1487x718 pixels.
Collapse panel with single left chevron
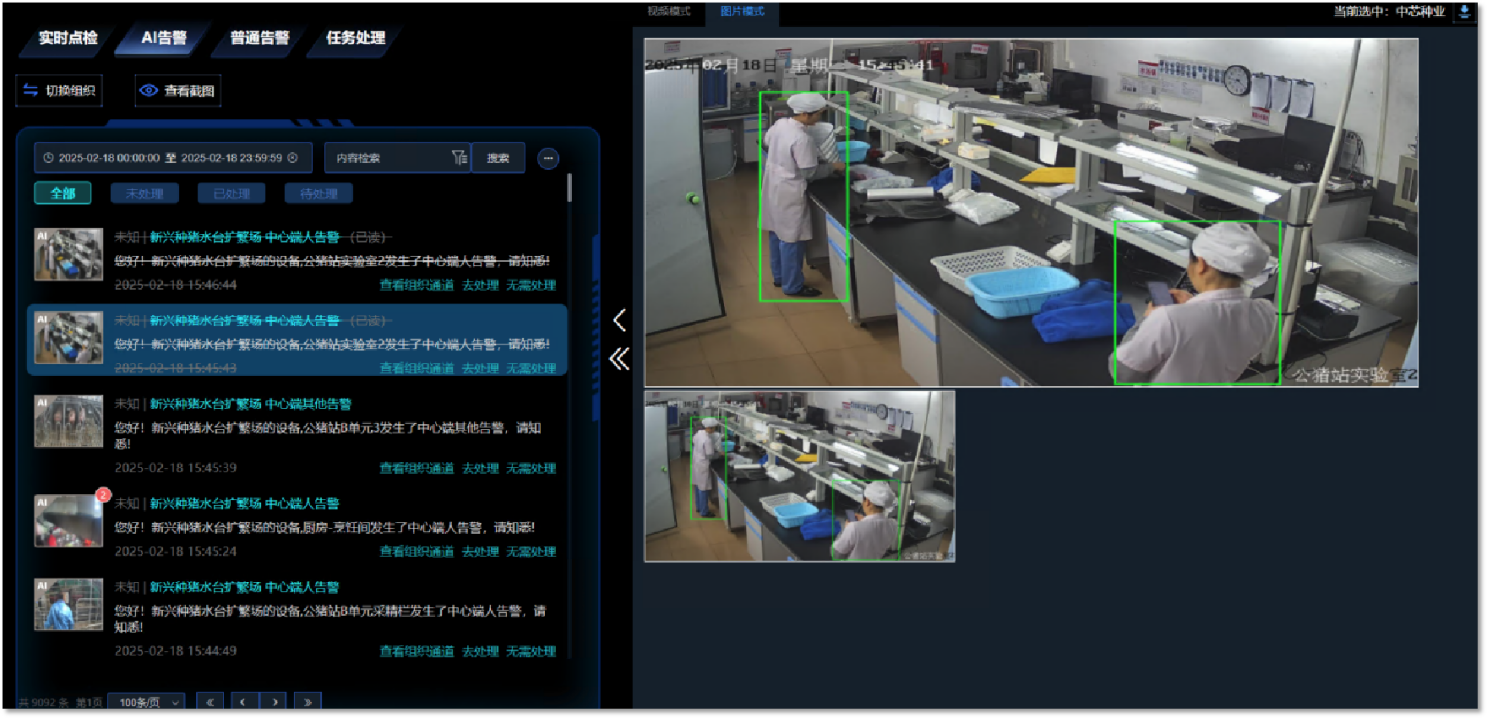coord(619,320)
